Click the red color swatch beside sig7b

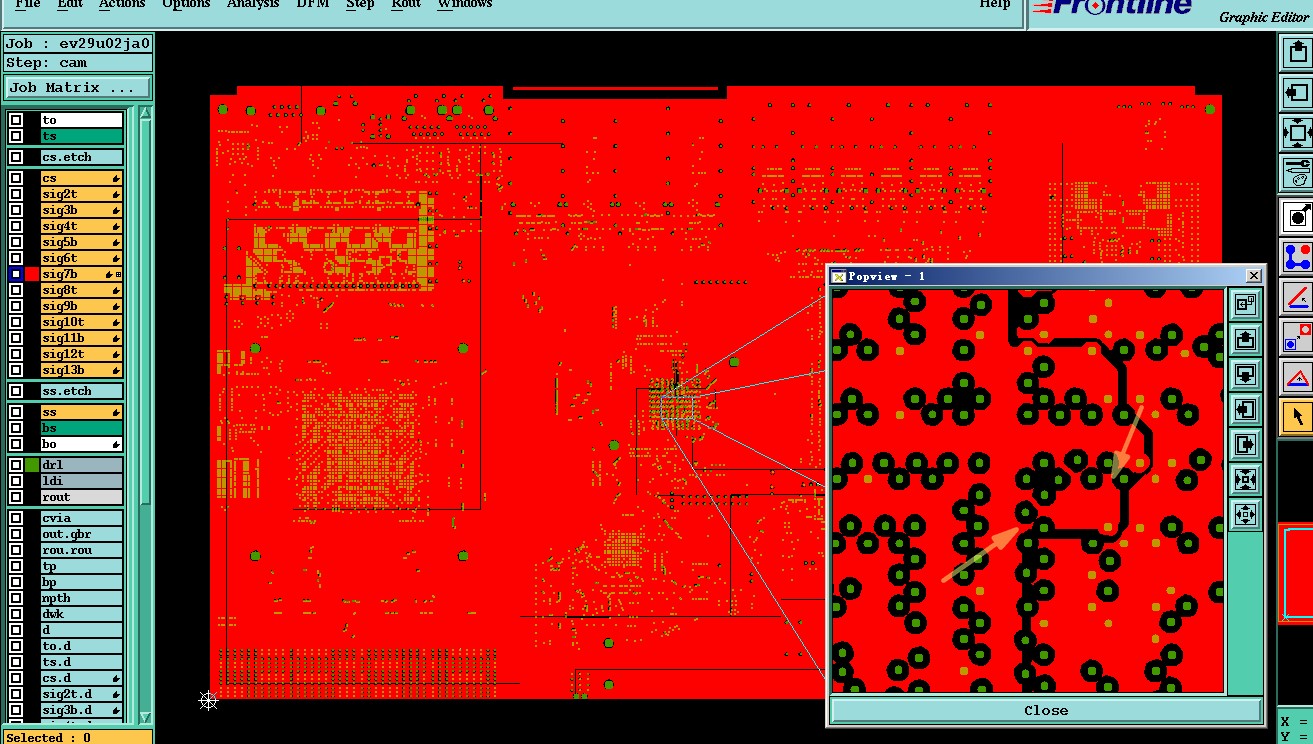32,274
